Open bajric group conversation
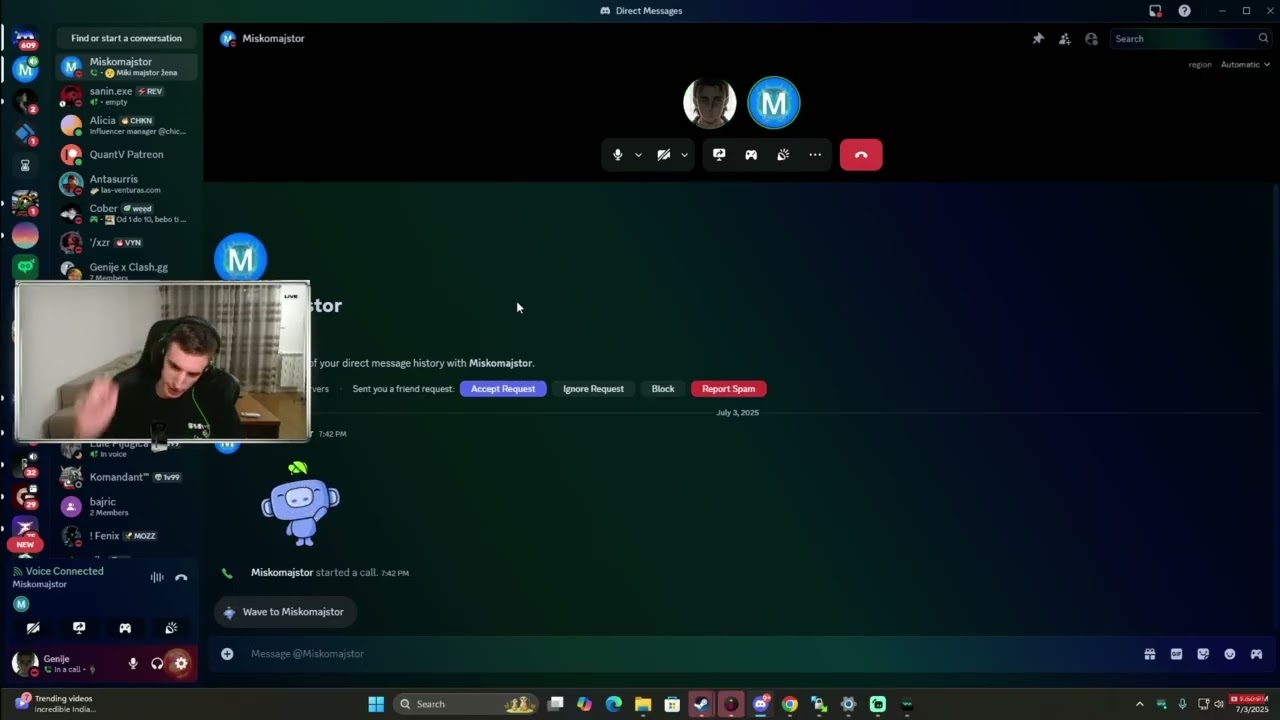The width and height of the screenshot is (1280, 720). pos(126,506)
